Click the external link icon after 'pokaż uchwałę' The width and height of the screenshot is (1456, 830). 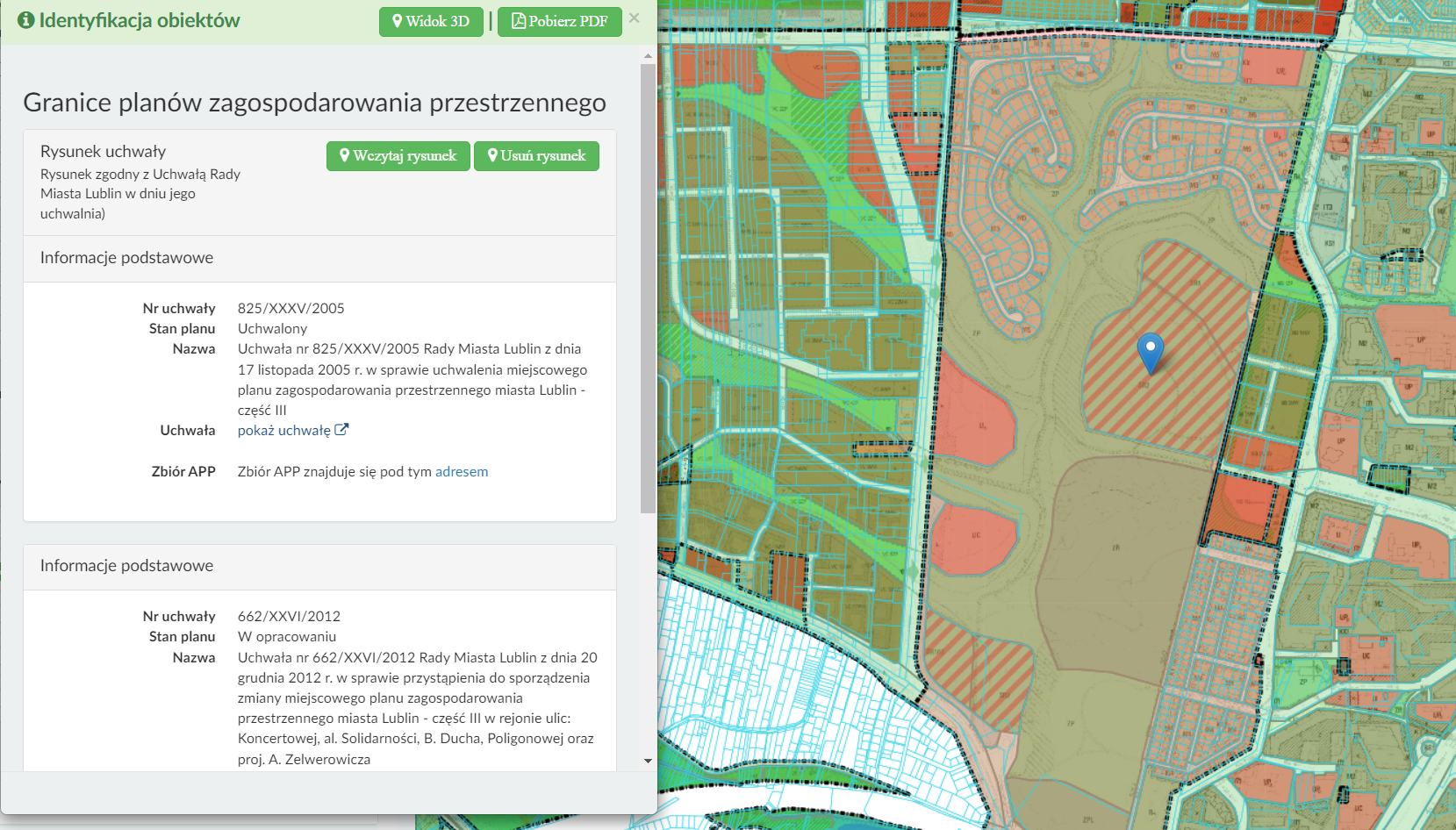click(x=342, y=430)
